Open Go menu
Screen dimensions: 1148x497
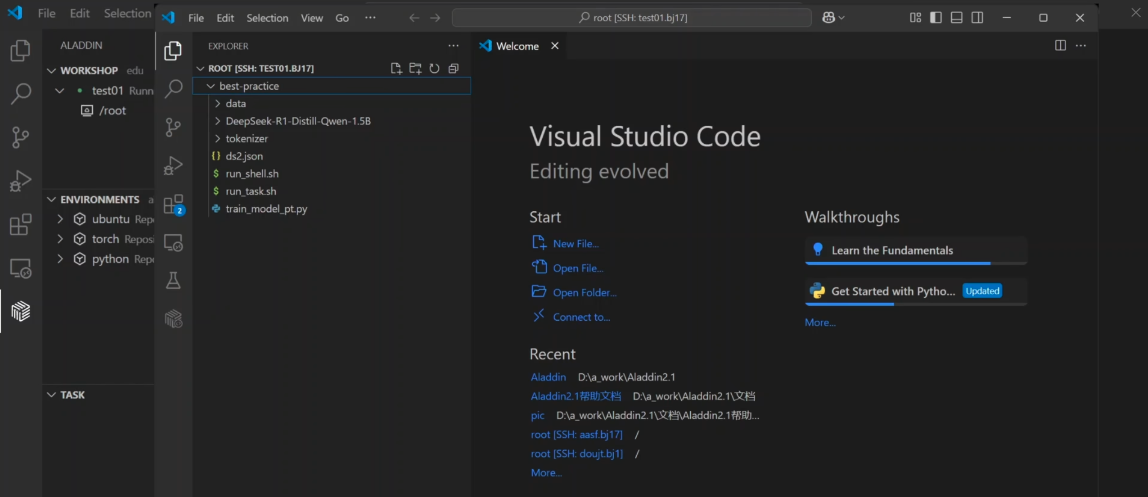coord(342,18)
